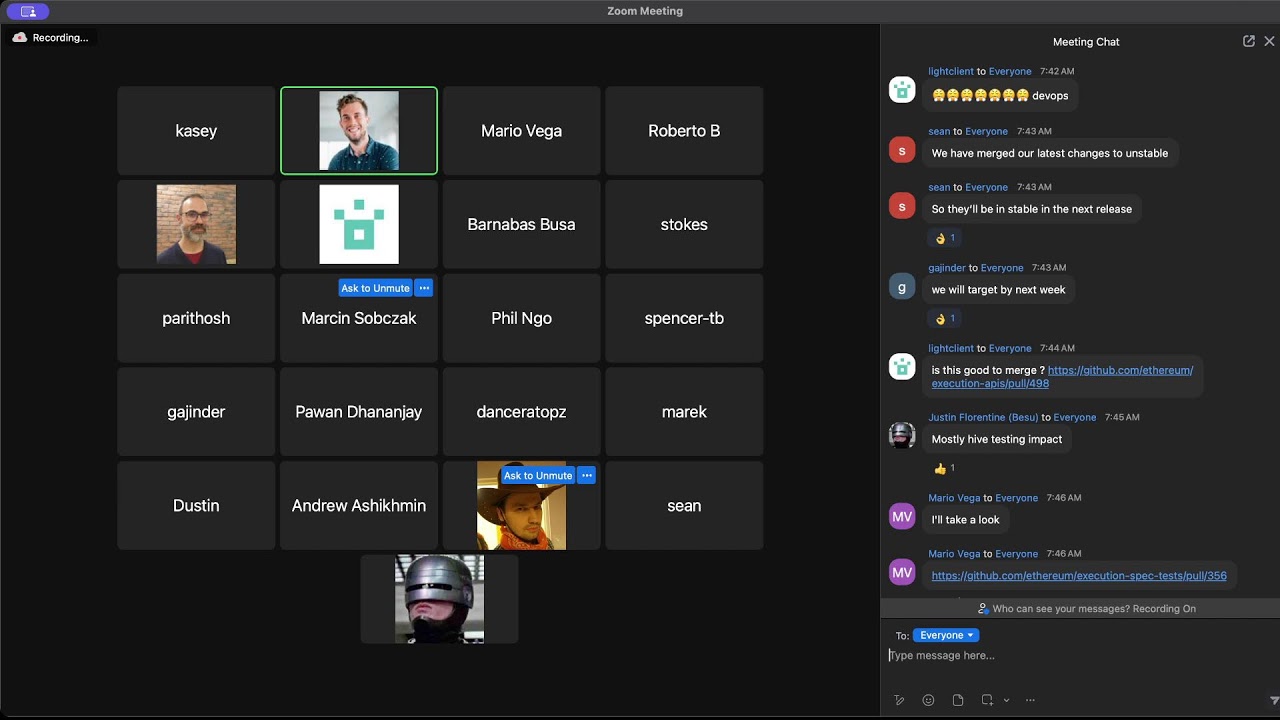Click Justin Florentine's Robocop avatar in chat
This screenshot has width=1280, height=720.
(x=902, y=435)
